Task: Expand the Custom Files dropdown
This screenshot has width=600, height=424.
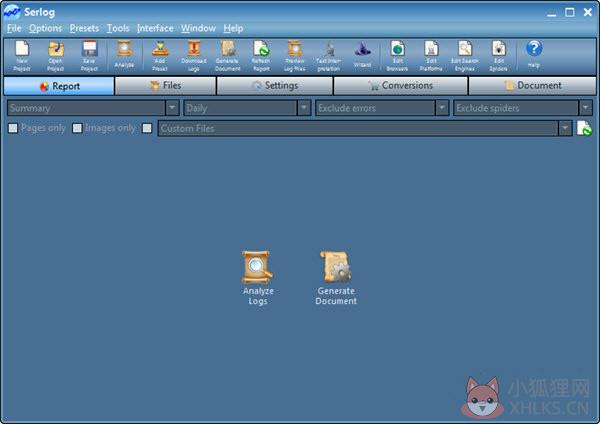Action: pos(565,128)
